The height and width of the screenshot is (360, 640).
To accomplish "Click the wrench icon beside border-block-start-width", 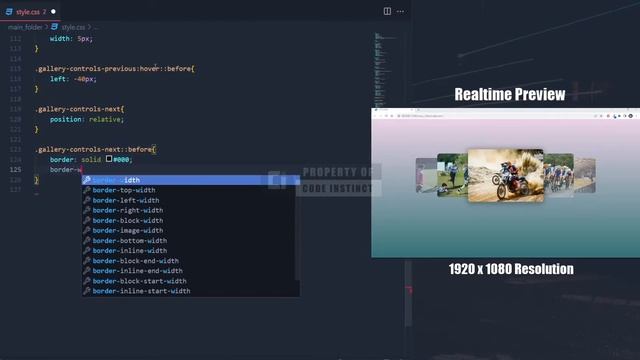I will (x=87, y=280).
